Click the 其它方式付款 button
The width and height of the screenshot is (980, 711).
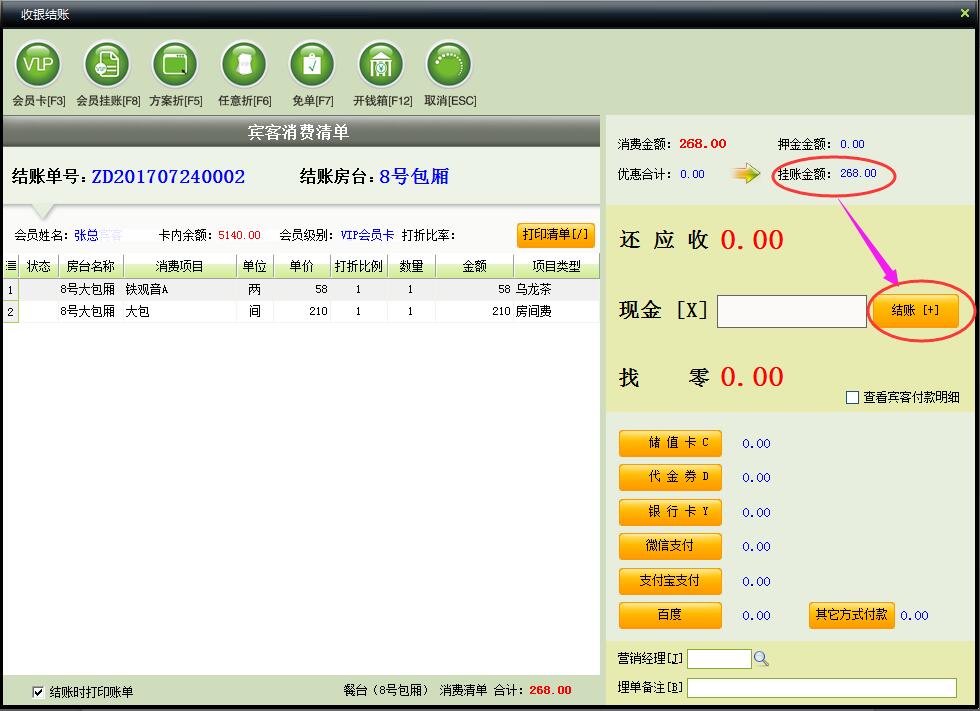(851, 615)
